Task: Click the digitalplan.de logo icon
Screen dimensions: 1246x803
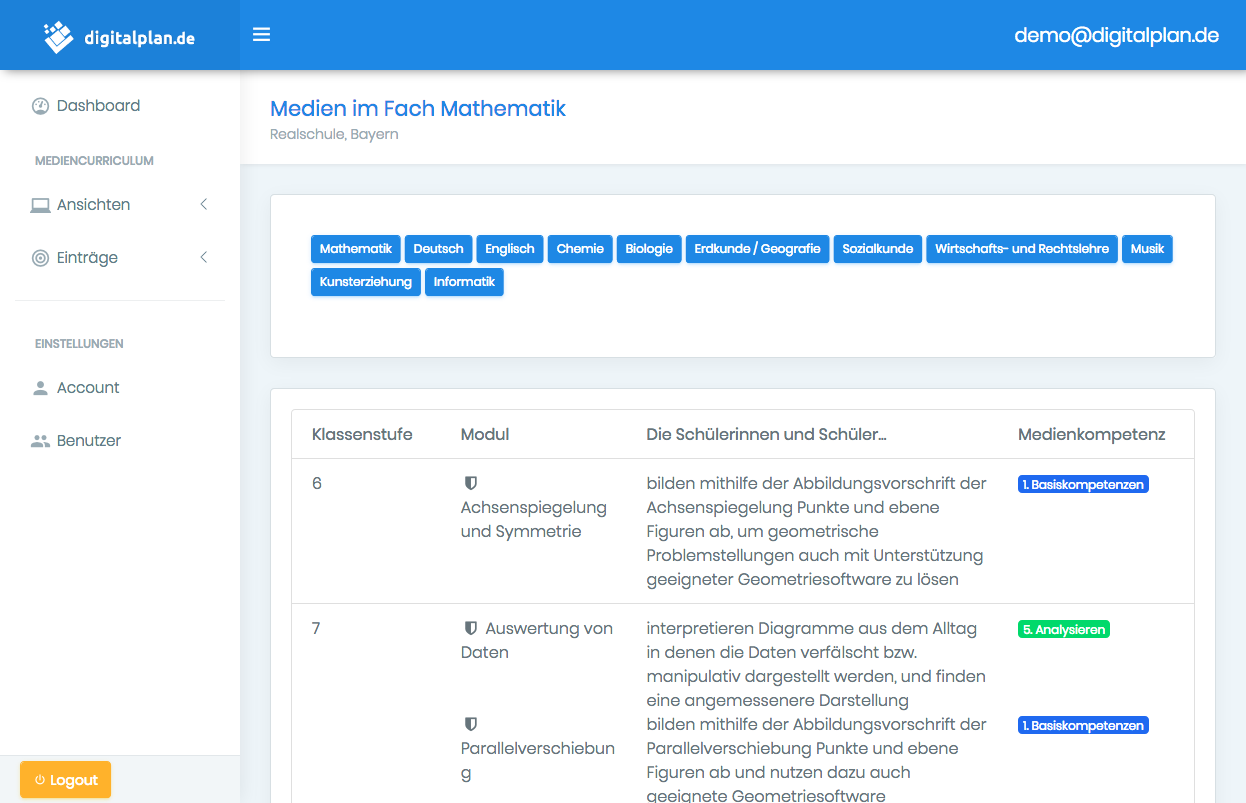Action: pyautogui.click(x=59, y=37)
